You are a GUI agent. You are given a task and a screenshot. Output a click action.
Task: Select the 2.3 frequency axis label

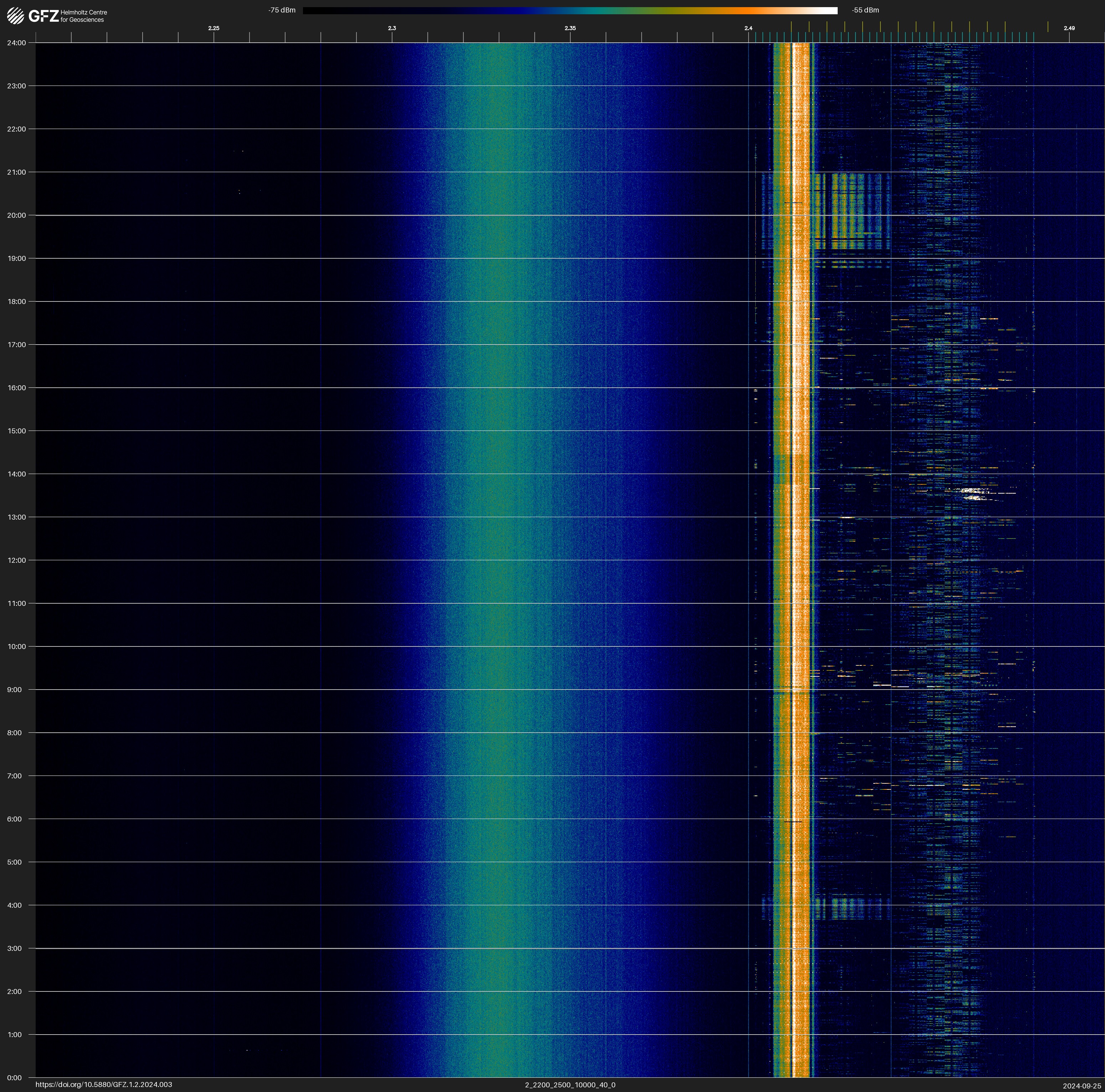(x=392, y=28)
